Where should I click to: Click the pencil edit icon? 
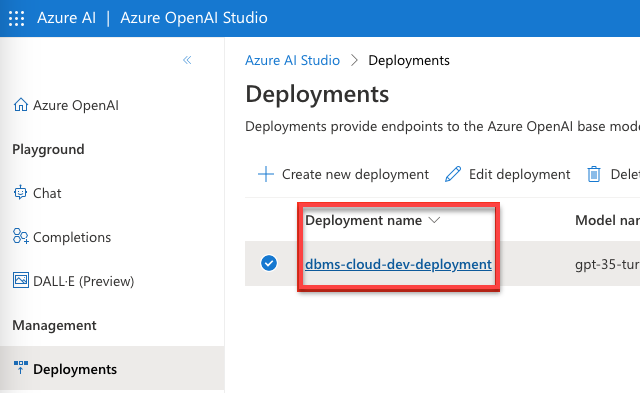coord(453,174)
